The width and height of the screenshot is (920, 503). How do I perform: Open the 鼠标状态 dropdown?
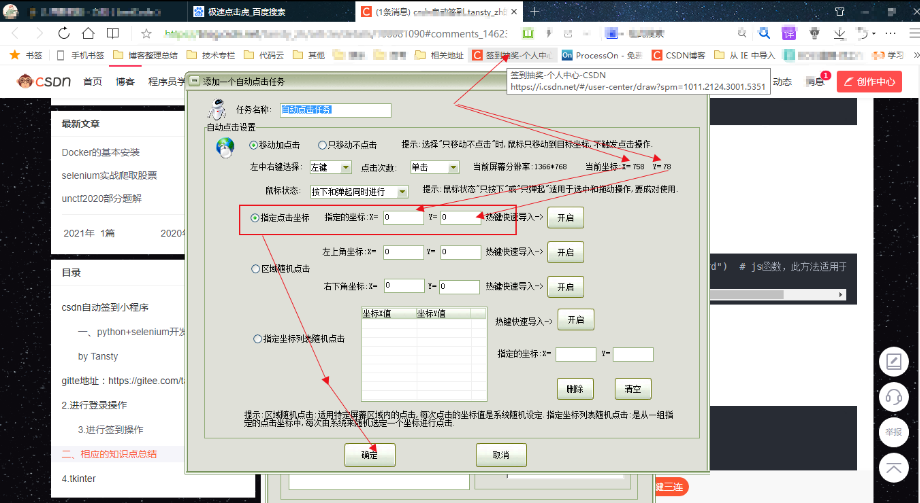(x=359, y=192)
